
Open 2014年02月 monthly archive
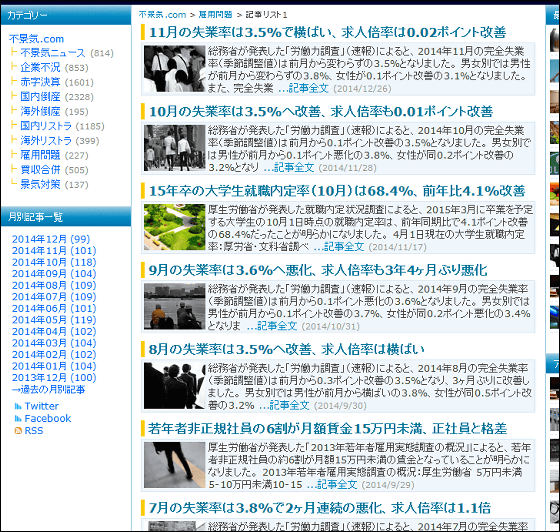coord(54,354)
